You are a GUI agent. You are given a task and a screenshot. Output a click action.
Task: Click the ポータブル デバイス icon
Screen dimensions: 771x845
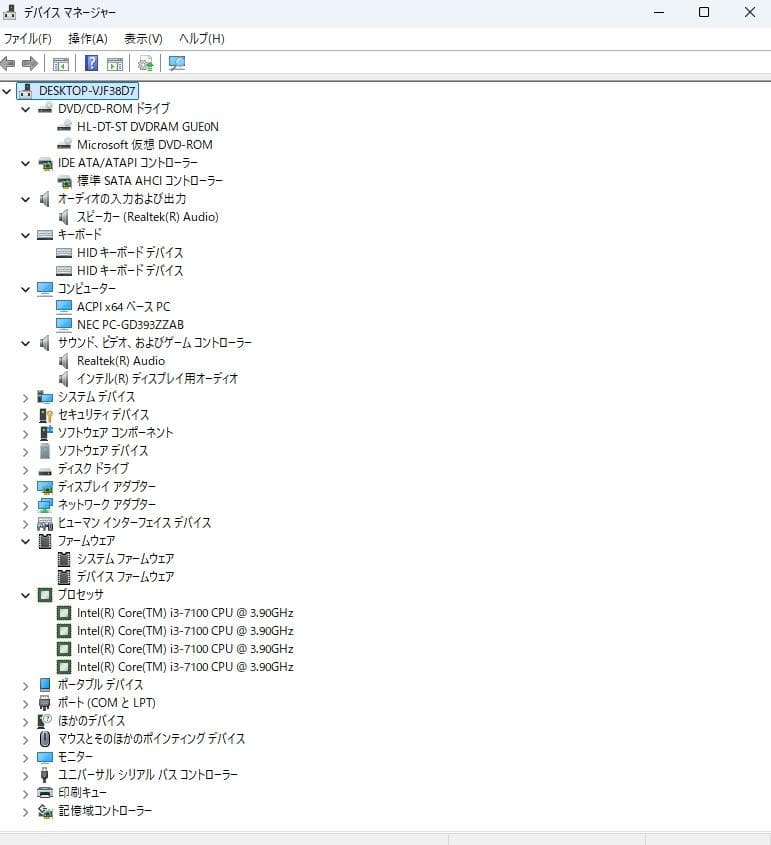tap(45, 685)
